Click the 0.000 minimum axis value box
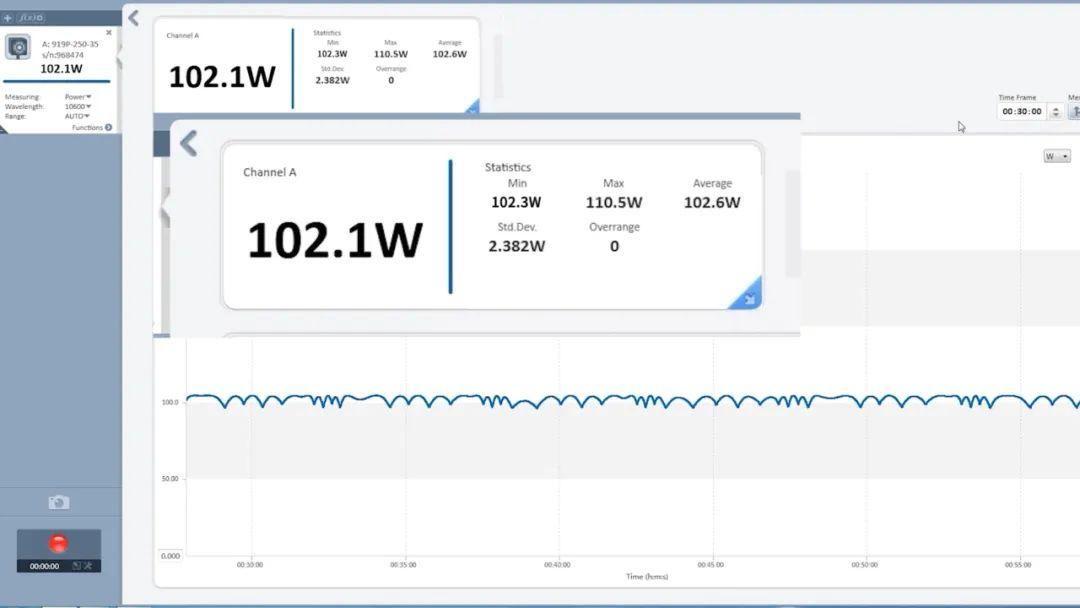 [x=171, y=555]
